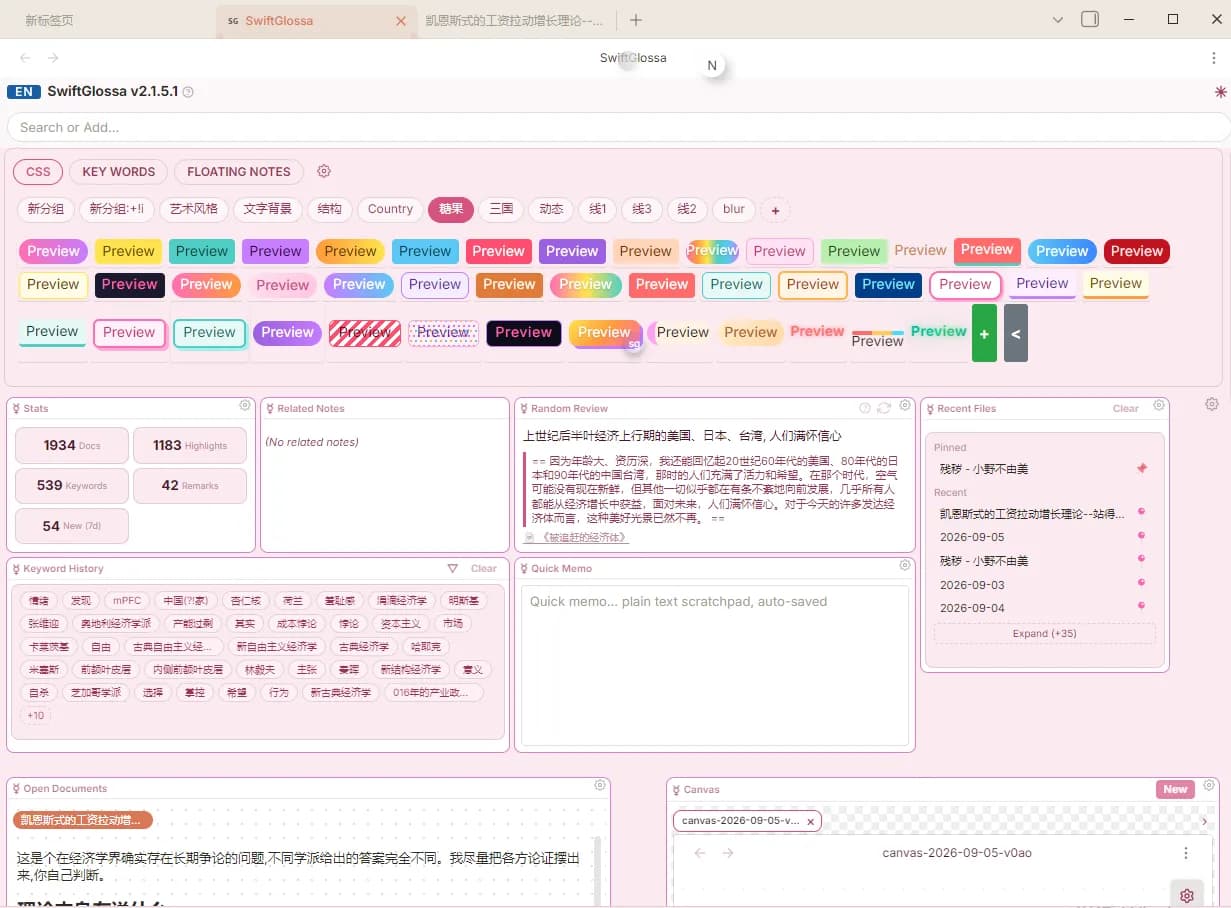Show more canvas tabs with right chevron
Screen dimensions: 1231x908
[1204, 821]
